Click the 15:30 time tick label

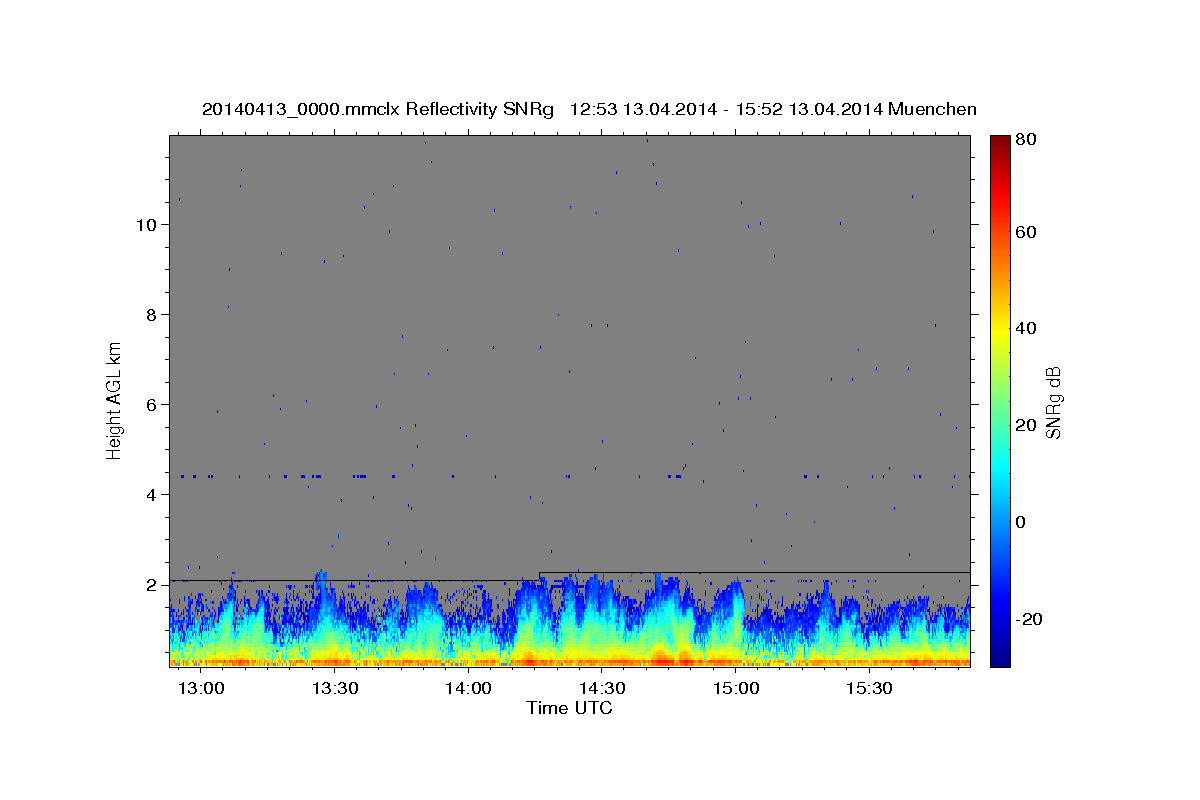[868, 689]
